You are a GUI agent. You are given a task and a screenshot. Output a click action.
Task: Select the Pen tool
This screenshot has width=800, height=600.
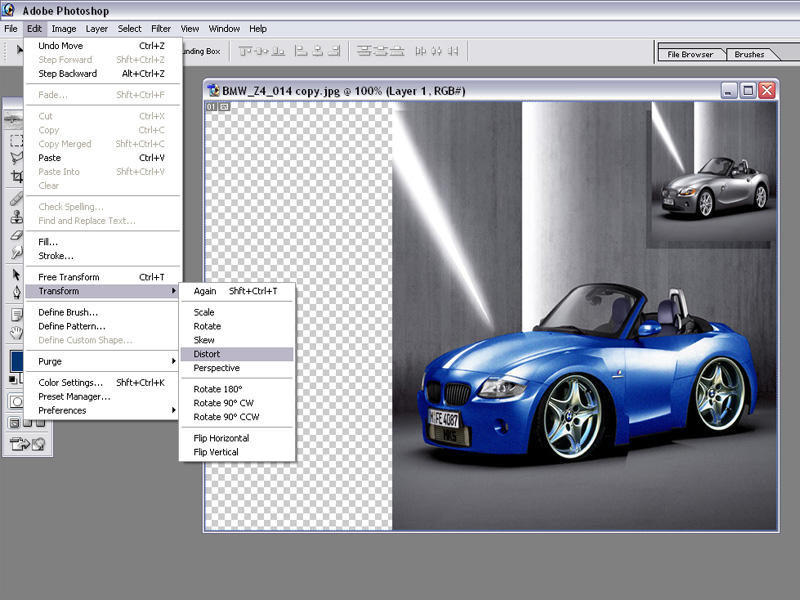pos(16,292)
